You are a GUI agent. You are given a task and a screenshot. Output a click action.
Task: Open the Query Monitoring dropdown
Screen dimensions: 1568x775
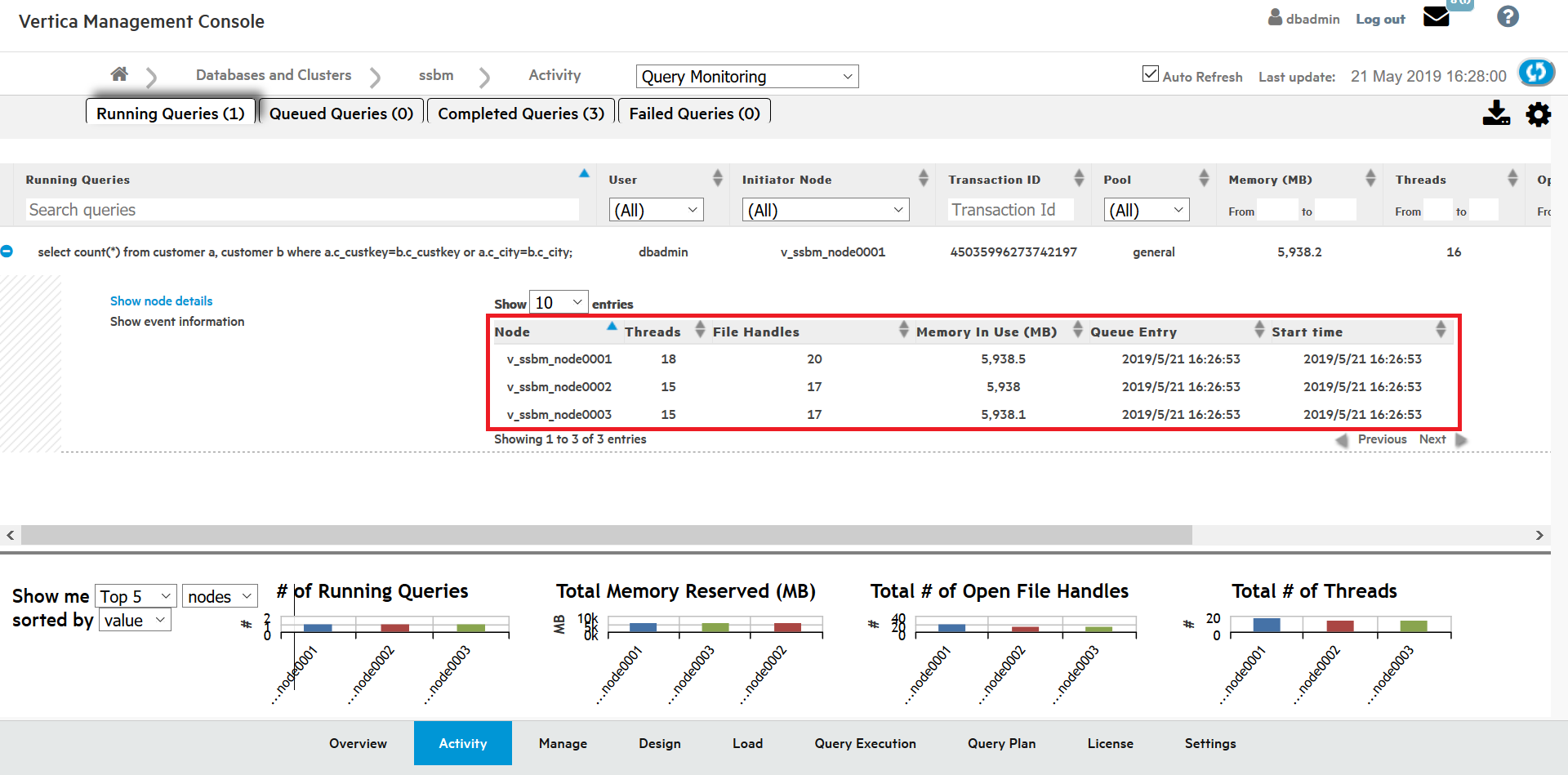(746, 77)
